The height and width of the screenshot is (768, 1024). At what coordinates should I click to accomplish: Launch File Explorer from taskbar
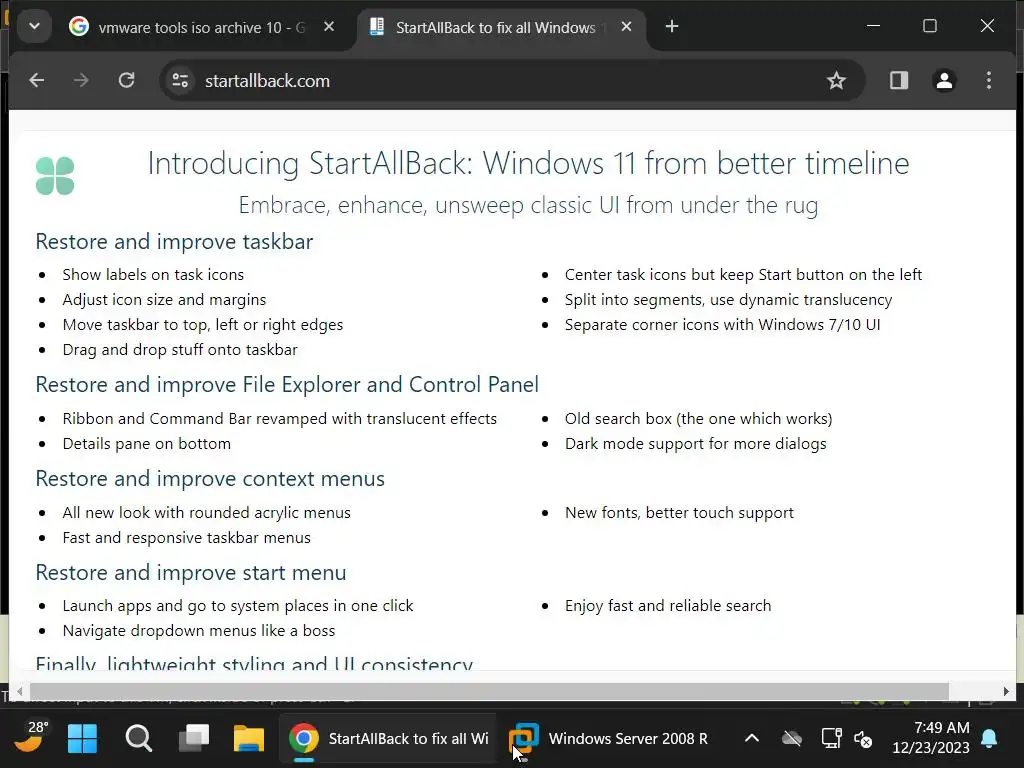pos(249,739)
